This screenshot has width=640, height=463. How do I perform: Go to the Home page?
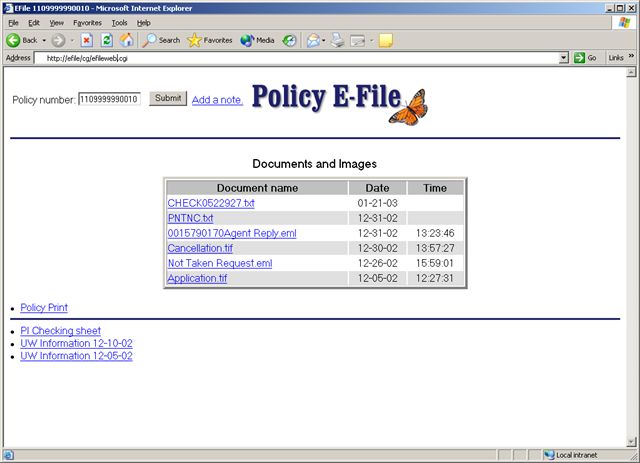(x=127, y=40)
